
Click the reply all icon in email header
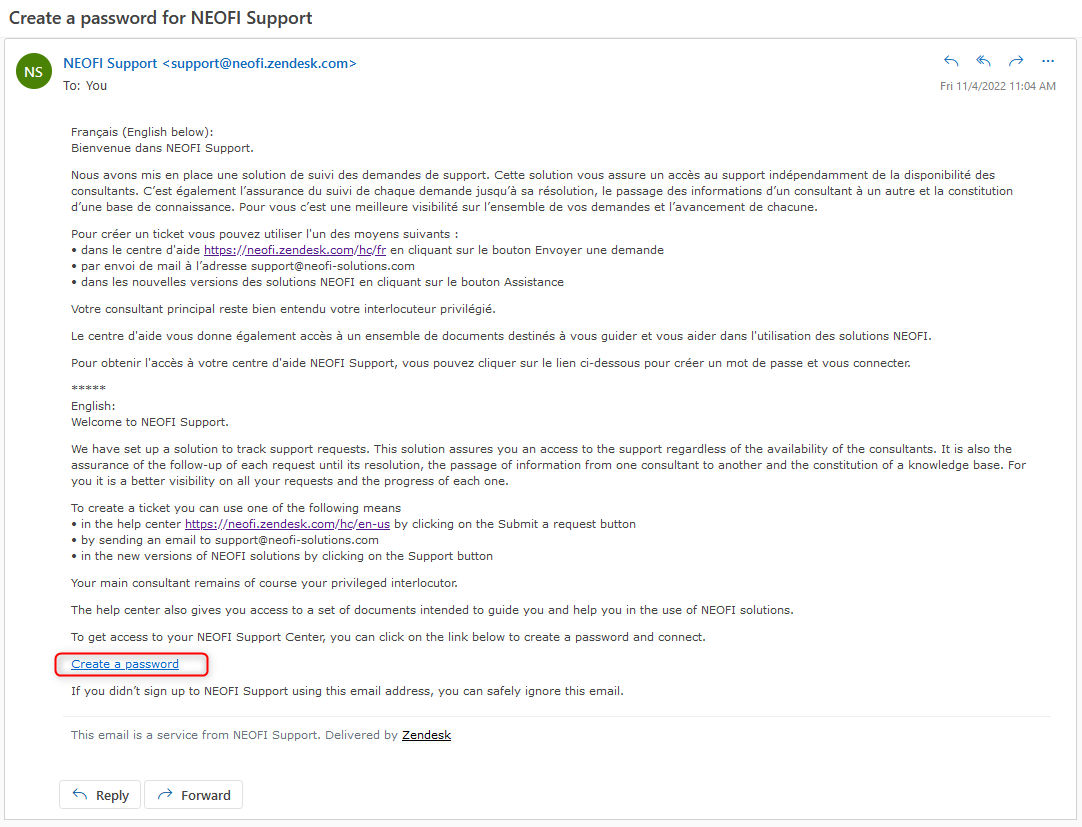tap(983, 61)
